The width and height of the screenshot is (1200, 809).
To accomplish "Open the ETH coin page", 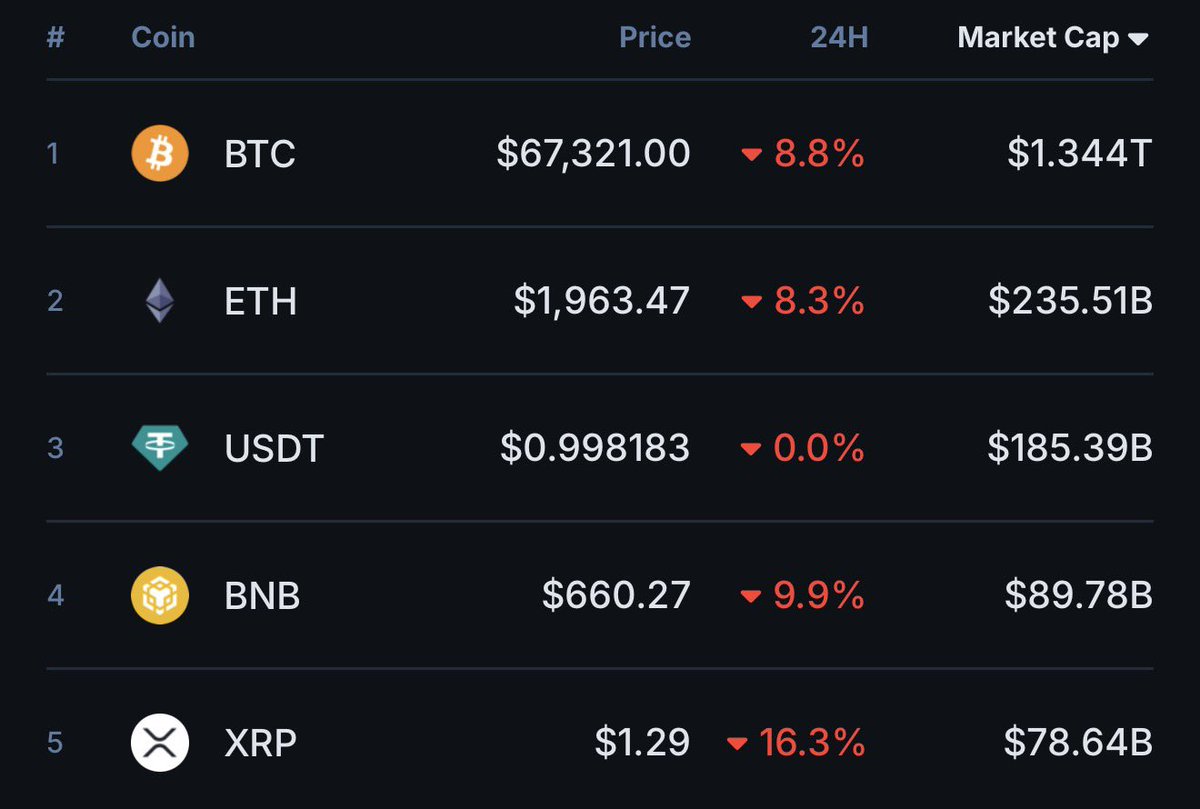I will (261, 302).
